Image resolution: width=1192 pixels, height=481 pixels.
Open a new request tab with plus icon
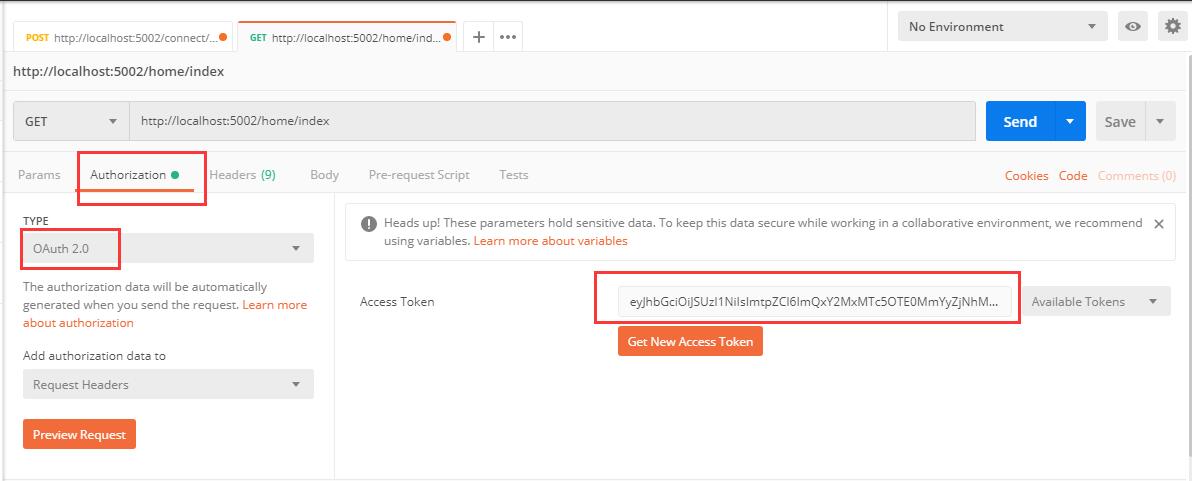coord(479,37)
